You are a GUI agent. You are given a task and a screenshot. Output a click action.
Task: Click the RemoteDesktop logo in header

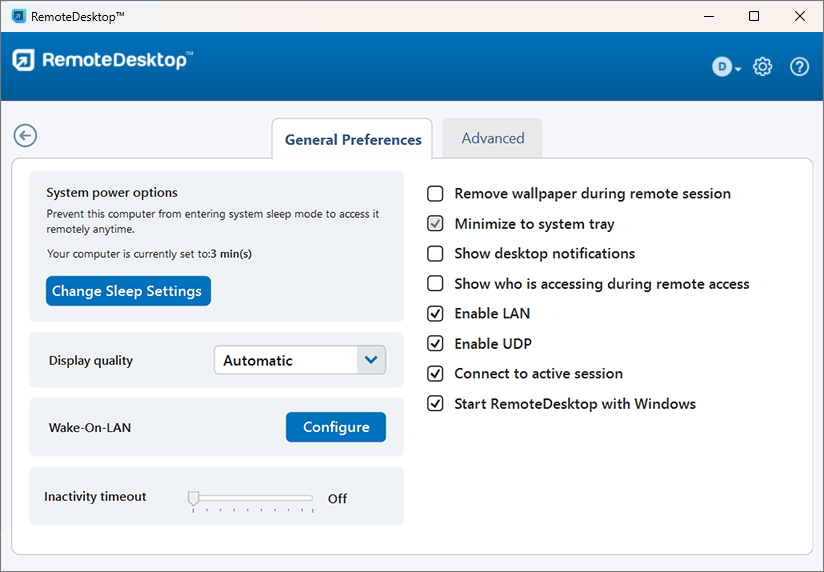click(102, 61)
